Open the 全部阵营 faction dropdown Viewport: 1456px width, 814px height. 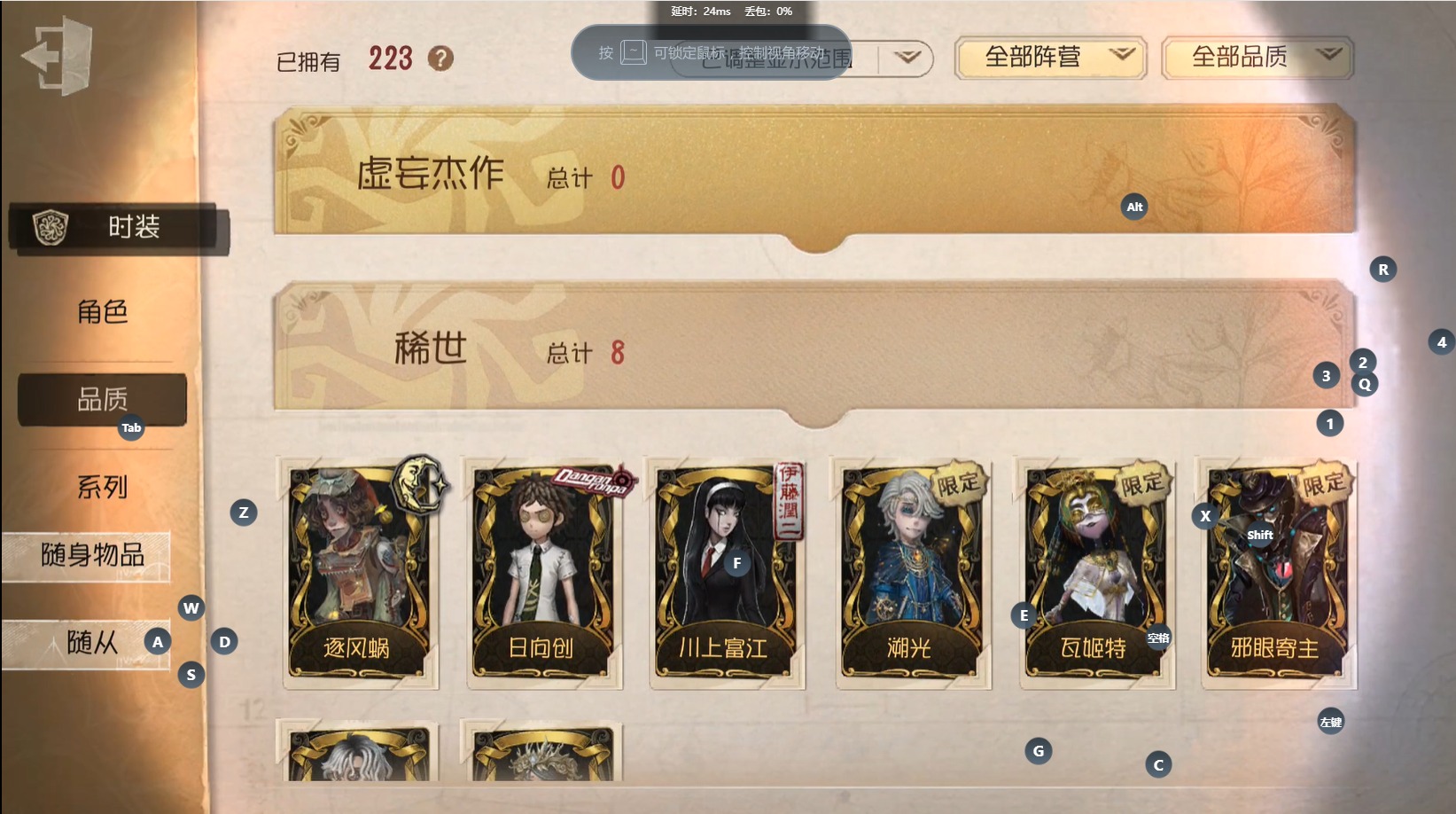[1051, 58]
